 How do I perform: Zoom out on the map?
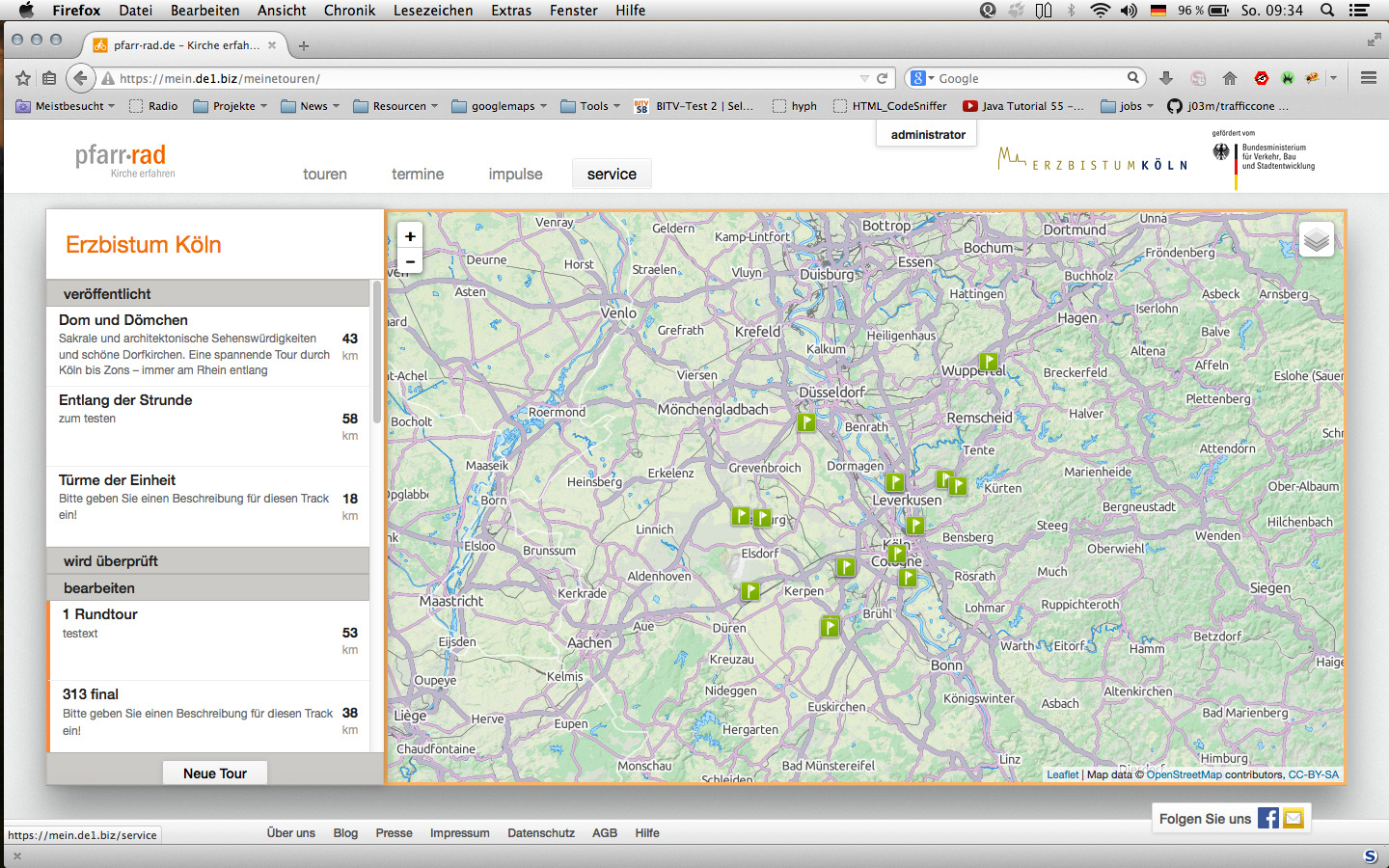tap(410, 261)
